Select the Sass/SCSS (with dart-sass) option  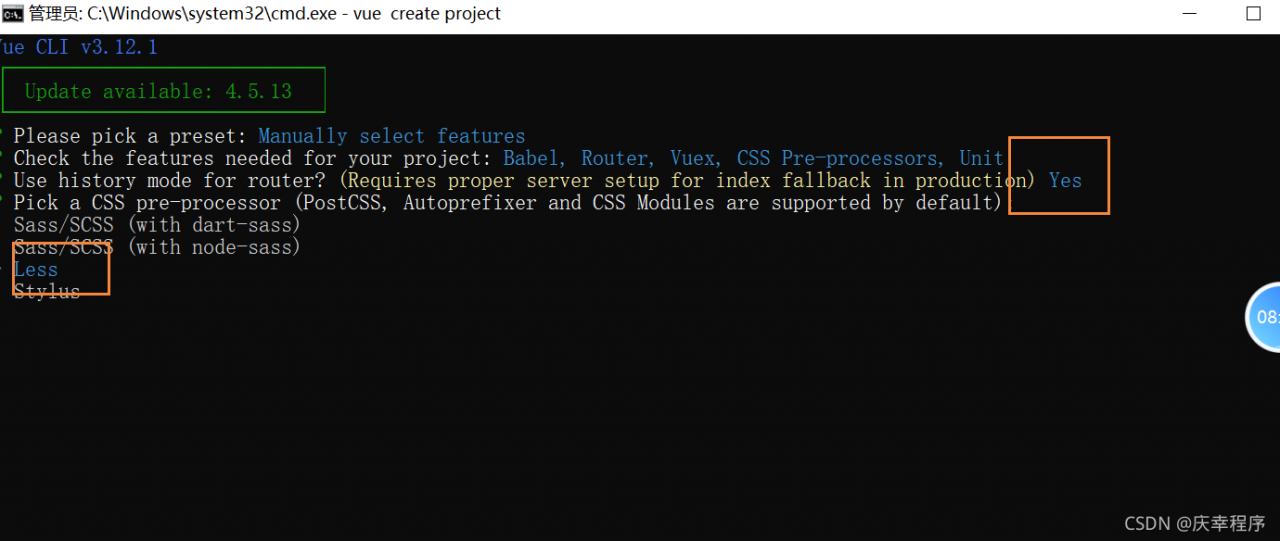[x=157, y=225]
